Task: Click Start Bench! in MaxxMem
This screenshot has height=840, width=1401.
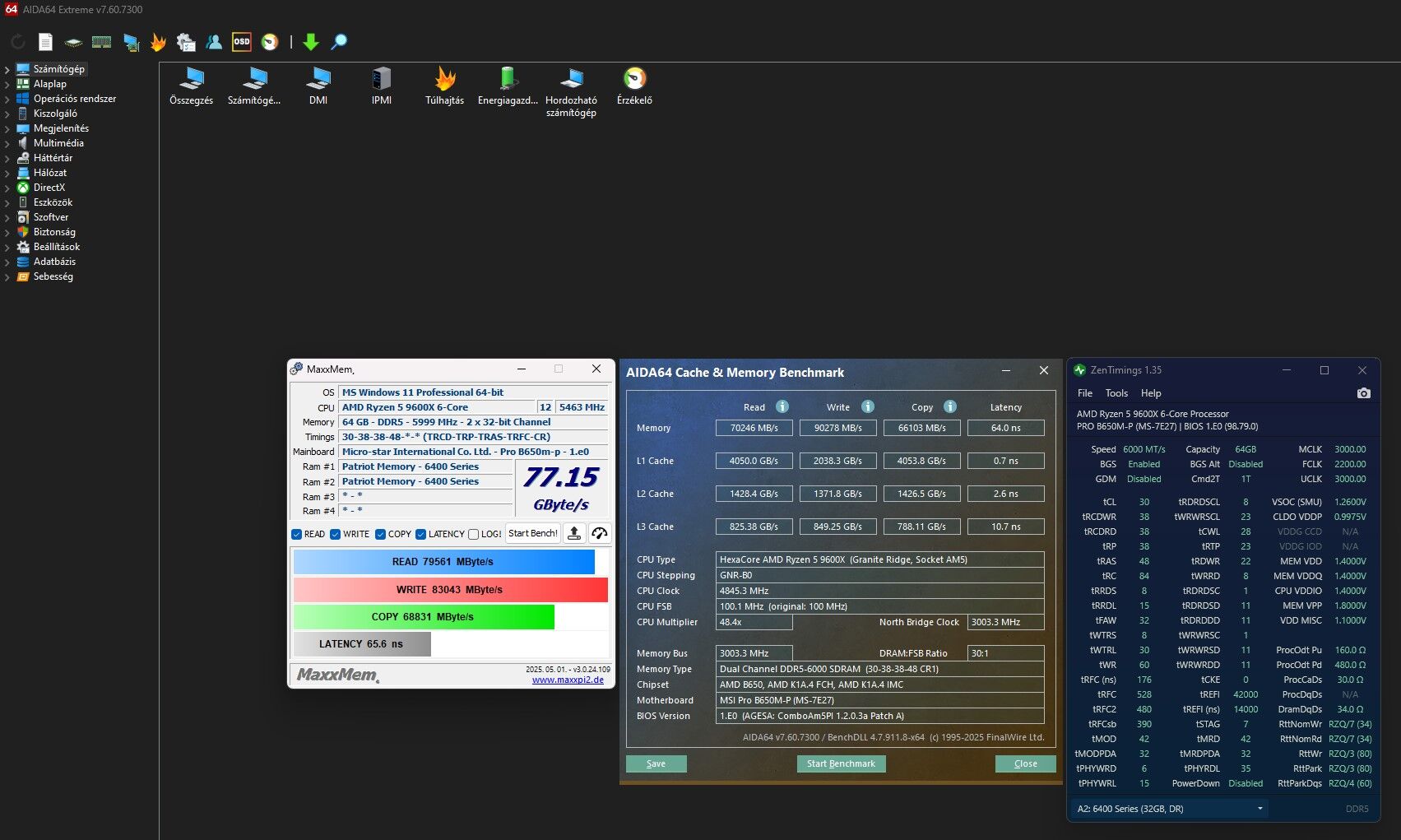Action: click(533, 534)
